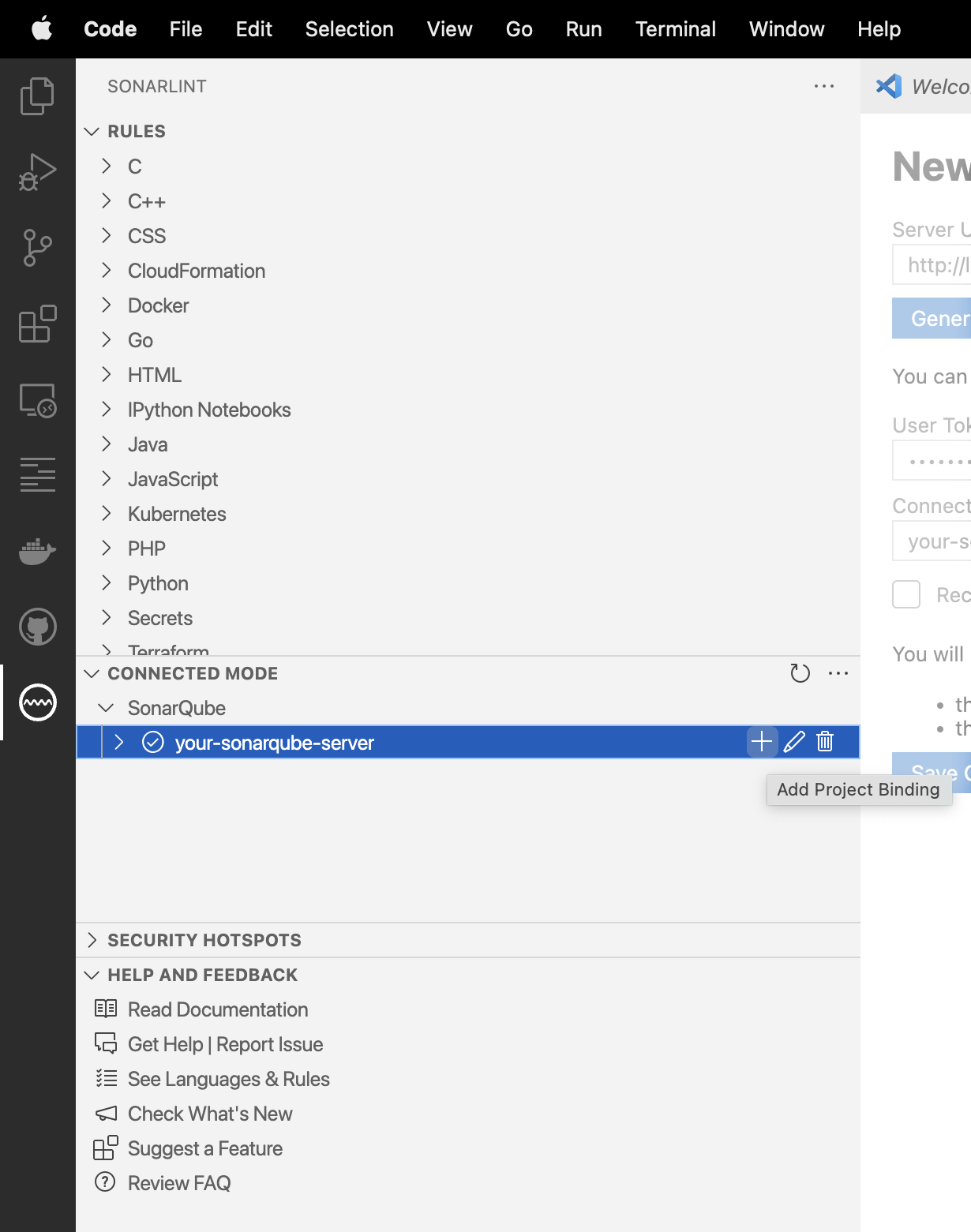Viewport: 971px width, 1232px height.
Task: Open the View menu
Action: click(x=449, y=29)
